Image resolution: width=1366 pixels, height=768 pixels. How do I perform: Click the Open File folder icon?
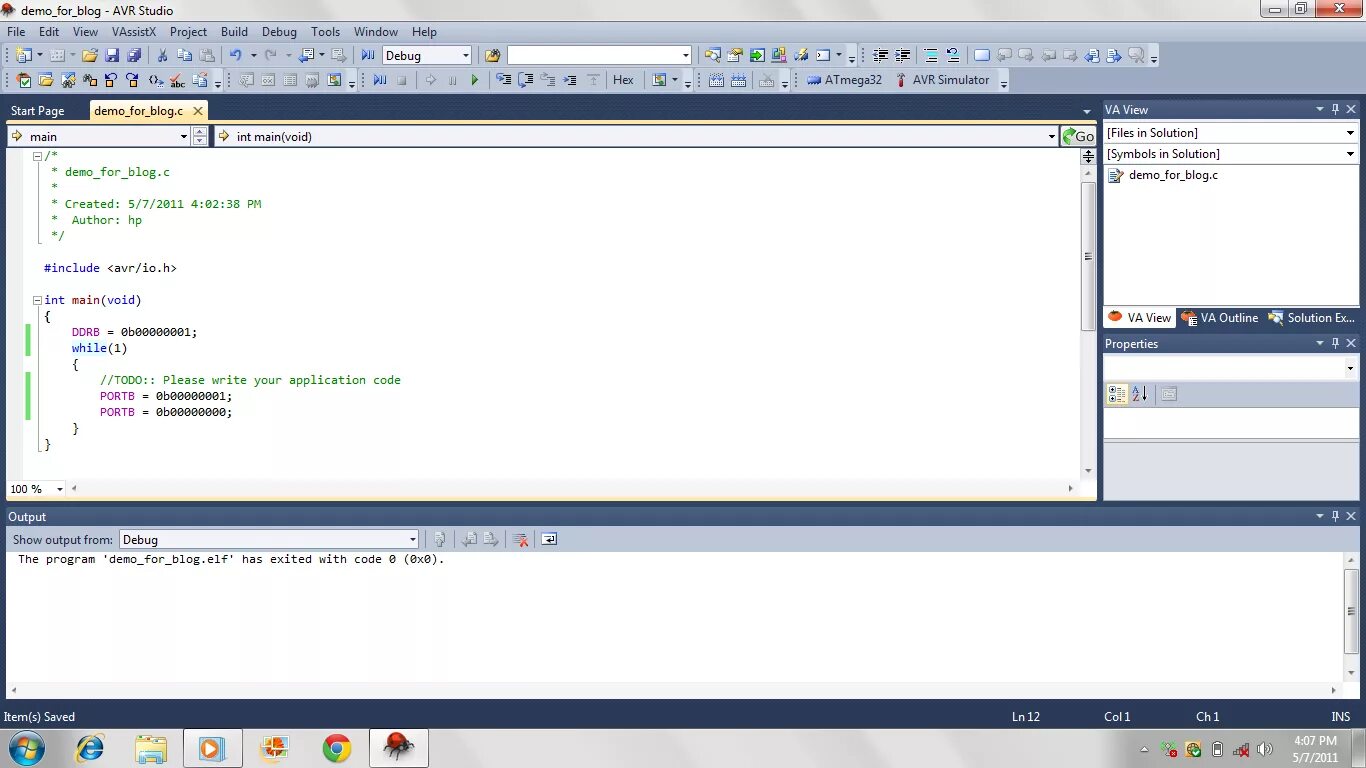(x=89, y=55)
